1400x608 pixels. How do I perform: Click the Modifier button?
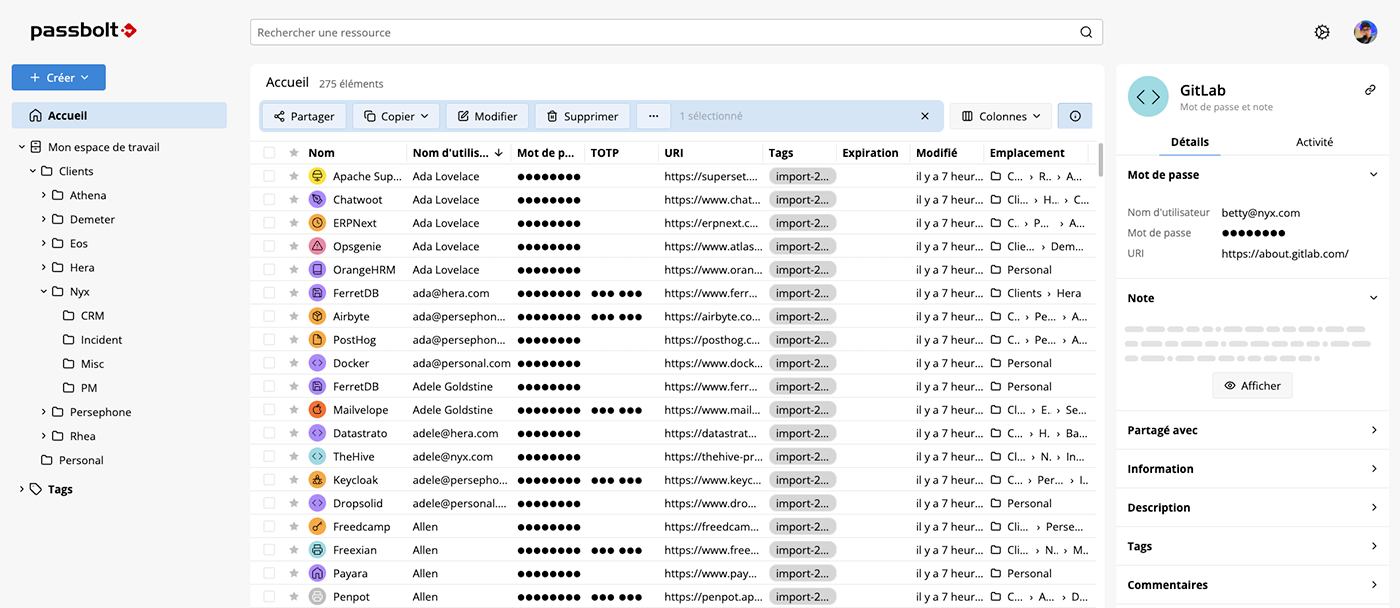(487, 116)
